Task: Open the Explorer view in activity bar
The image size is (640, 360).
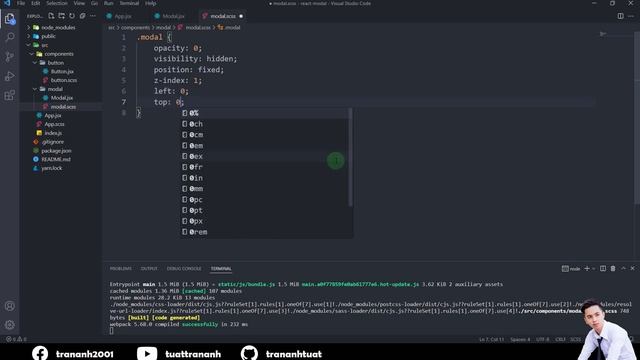Action: click(10, 19)
